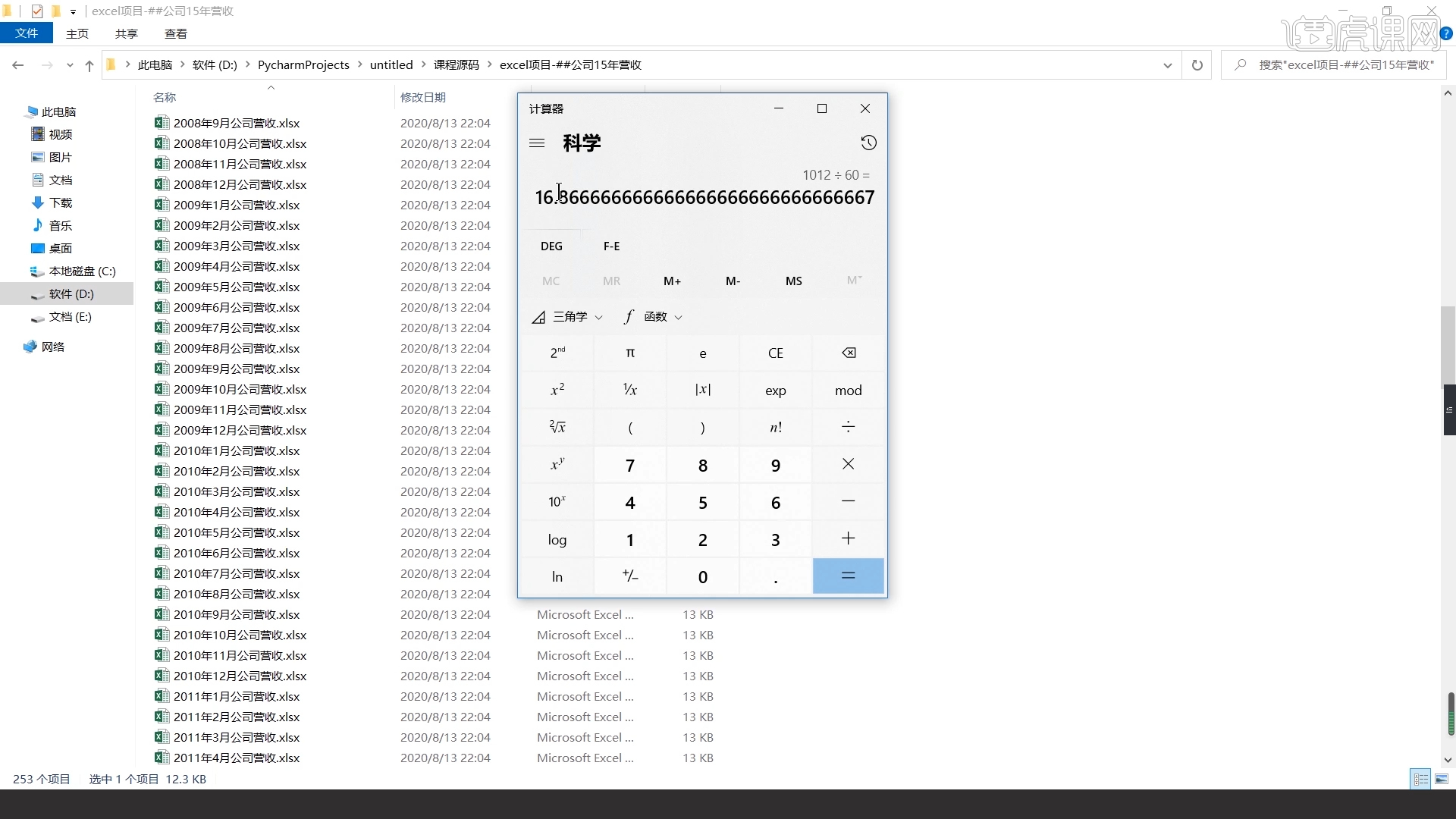Expand the 三角学 trigonometry dropdown
The width and height of the screenshot is (1456, 819).
(569, 317)
